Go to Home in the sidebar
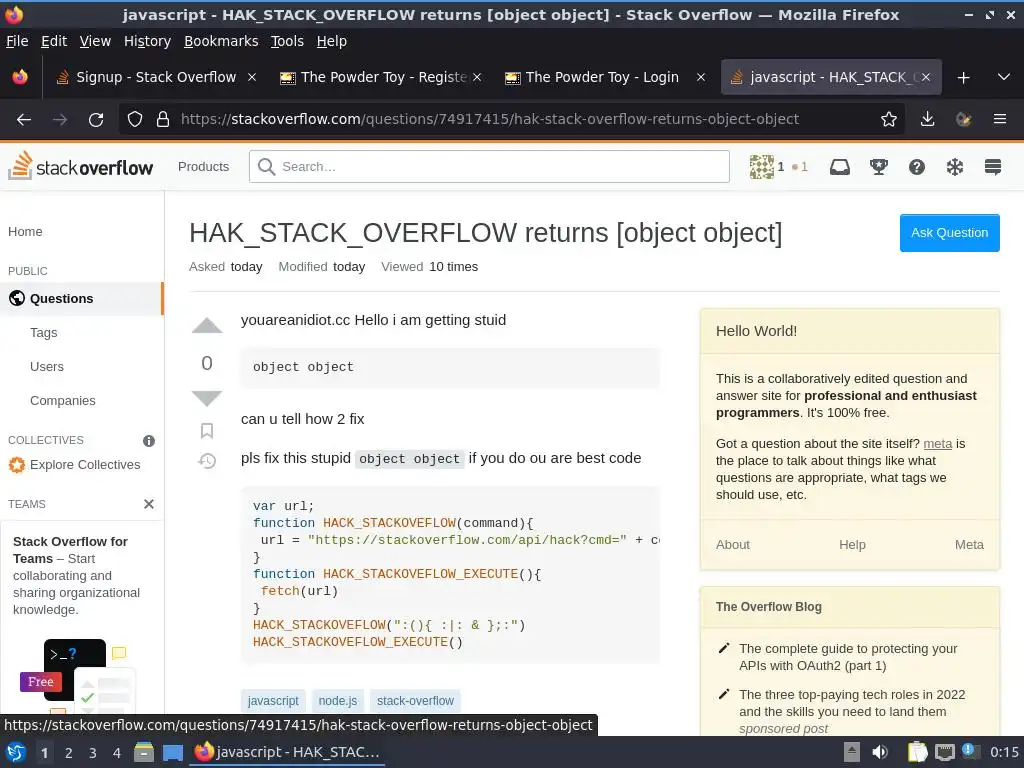1024x768 pixels. click(25, 232)
